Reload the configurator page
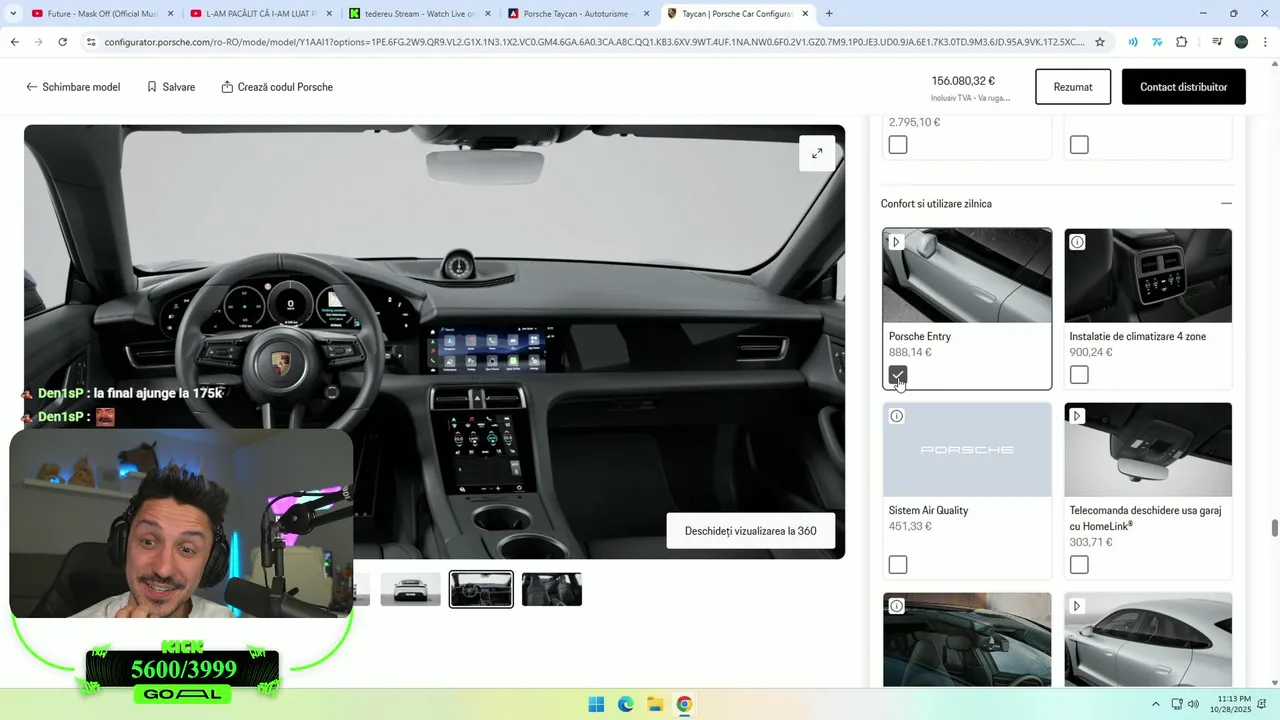 click(x=62, y=42)
